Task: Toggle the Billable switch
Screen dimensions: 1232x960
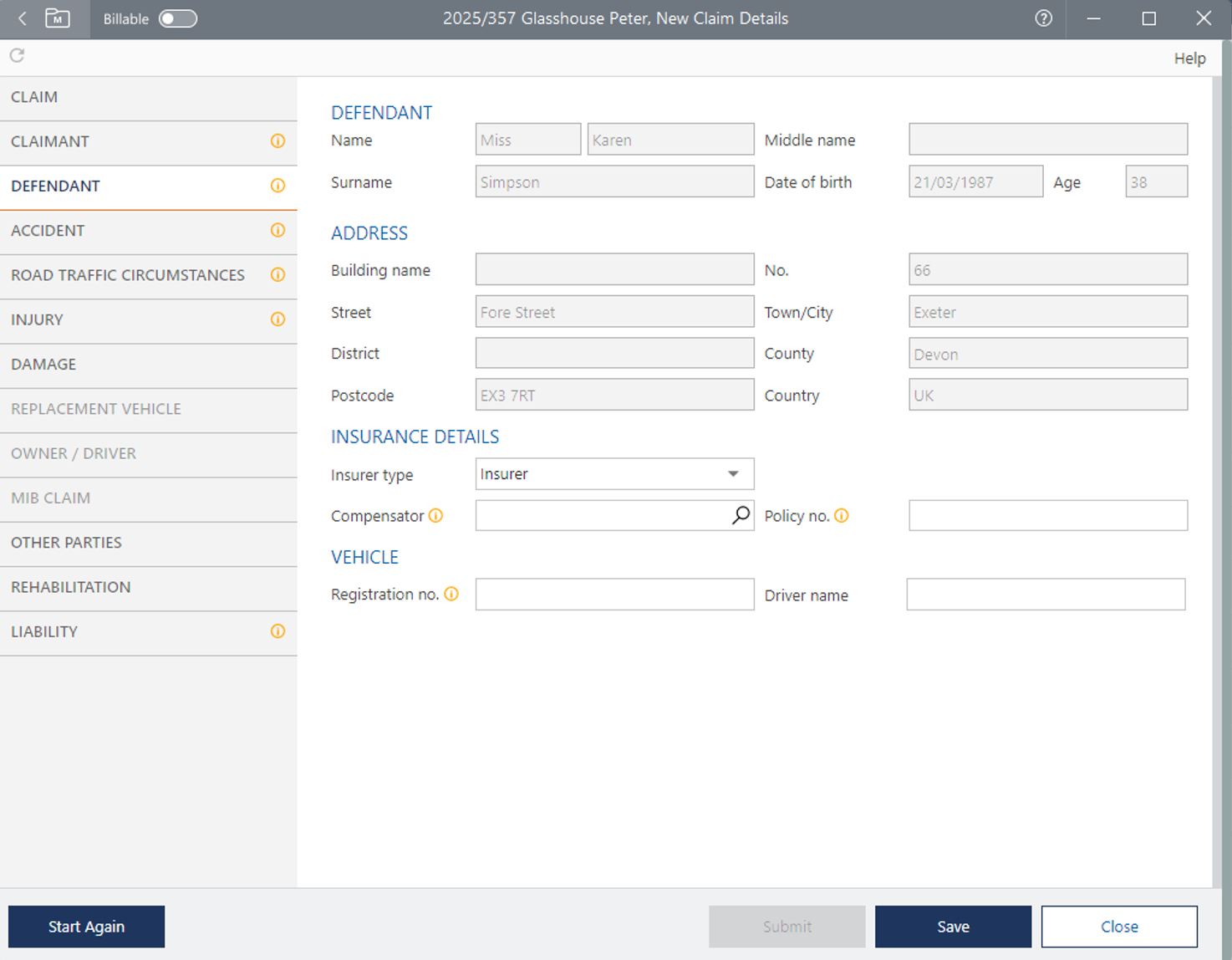Action: (x=177, y=18)
